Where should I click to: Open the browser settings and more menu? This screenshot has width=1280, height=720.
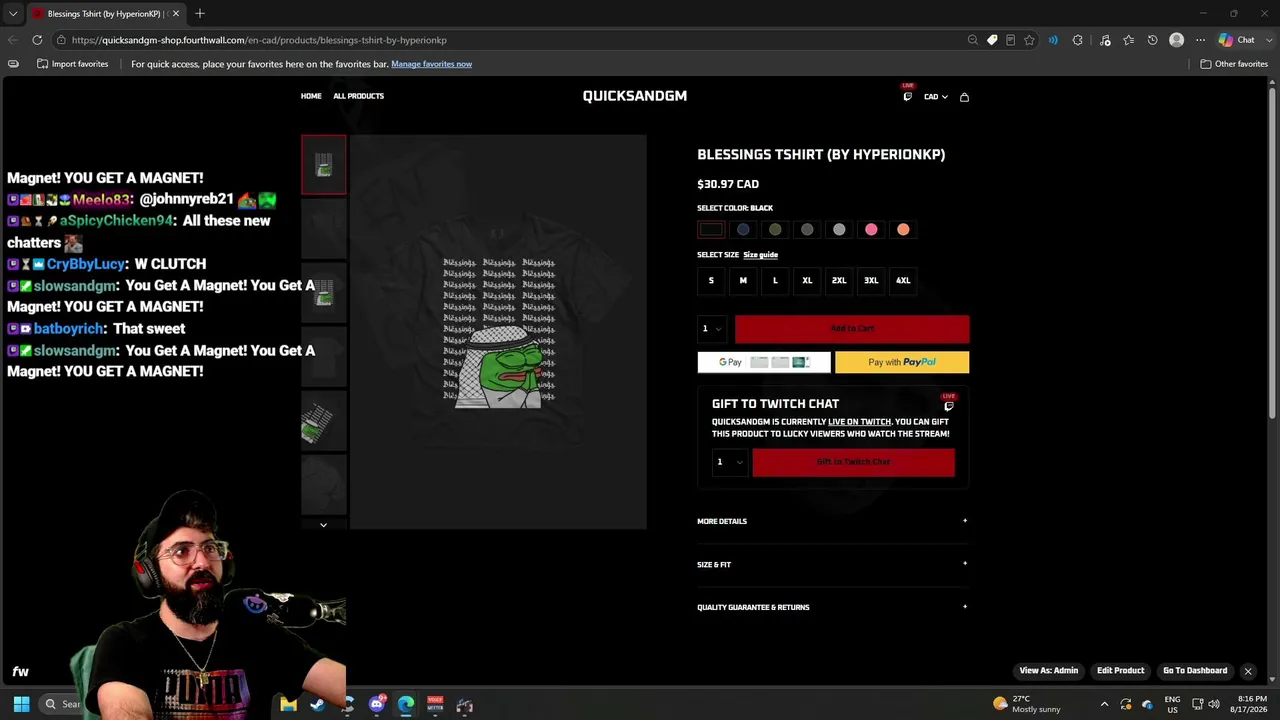click(1200, 40)
